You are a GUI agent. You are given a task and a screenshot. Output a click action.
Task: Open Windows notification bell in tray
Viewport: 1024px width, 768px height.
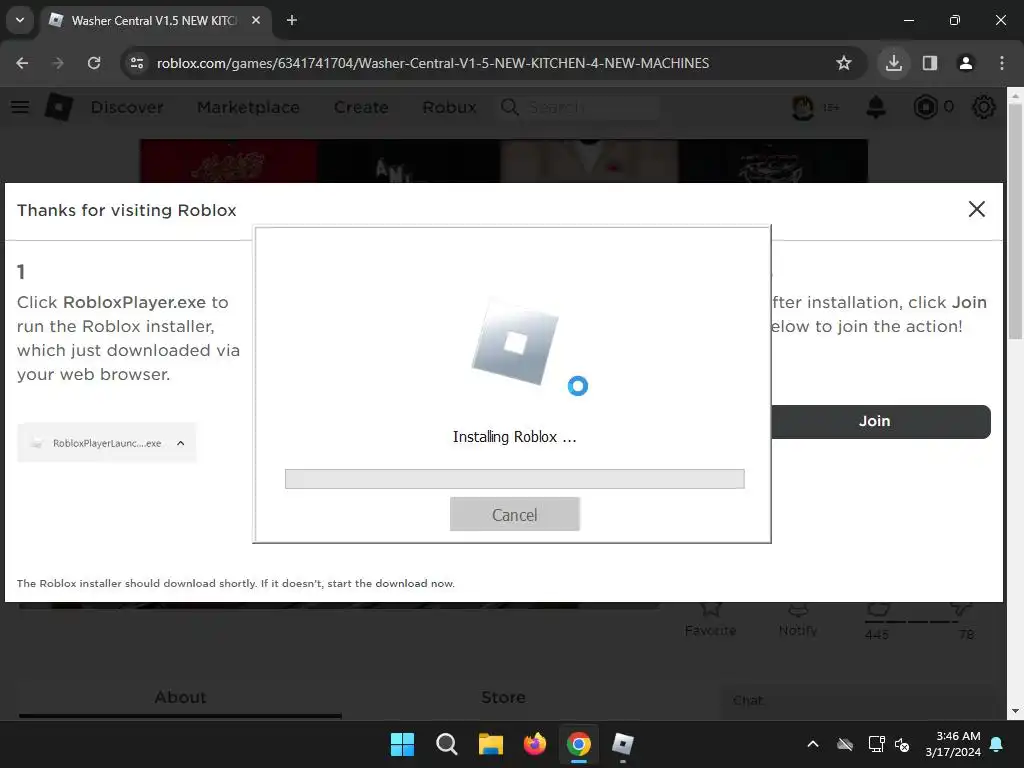click(997, 744)
